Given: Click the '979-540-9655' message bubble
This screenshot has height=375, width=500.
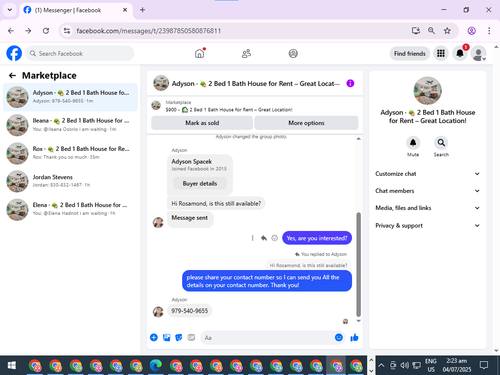Looking at the screenshot, I should 189,311.
